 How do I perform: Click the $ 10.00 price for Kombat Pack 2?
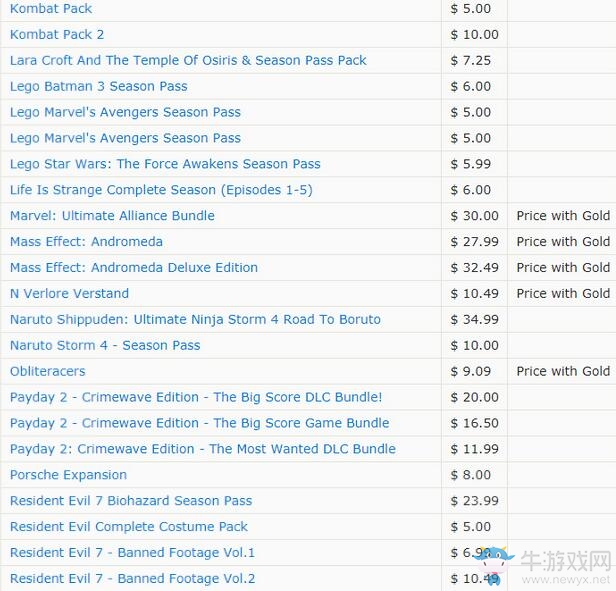(475, 35)
